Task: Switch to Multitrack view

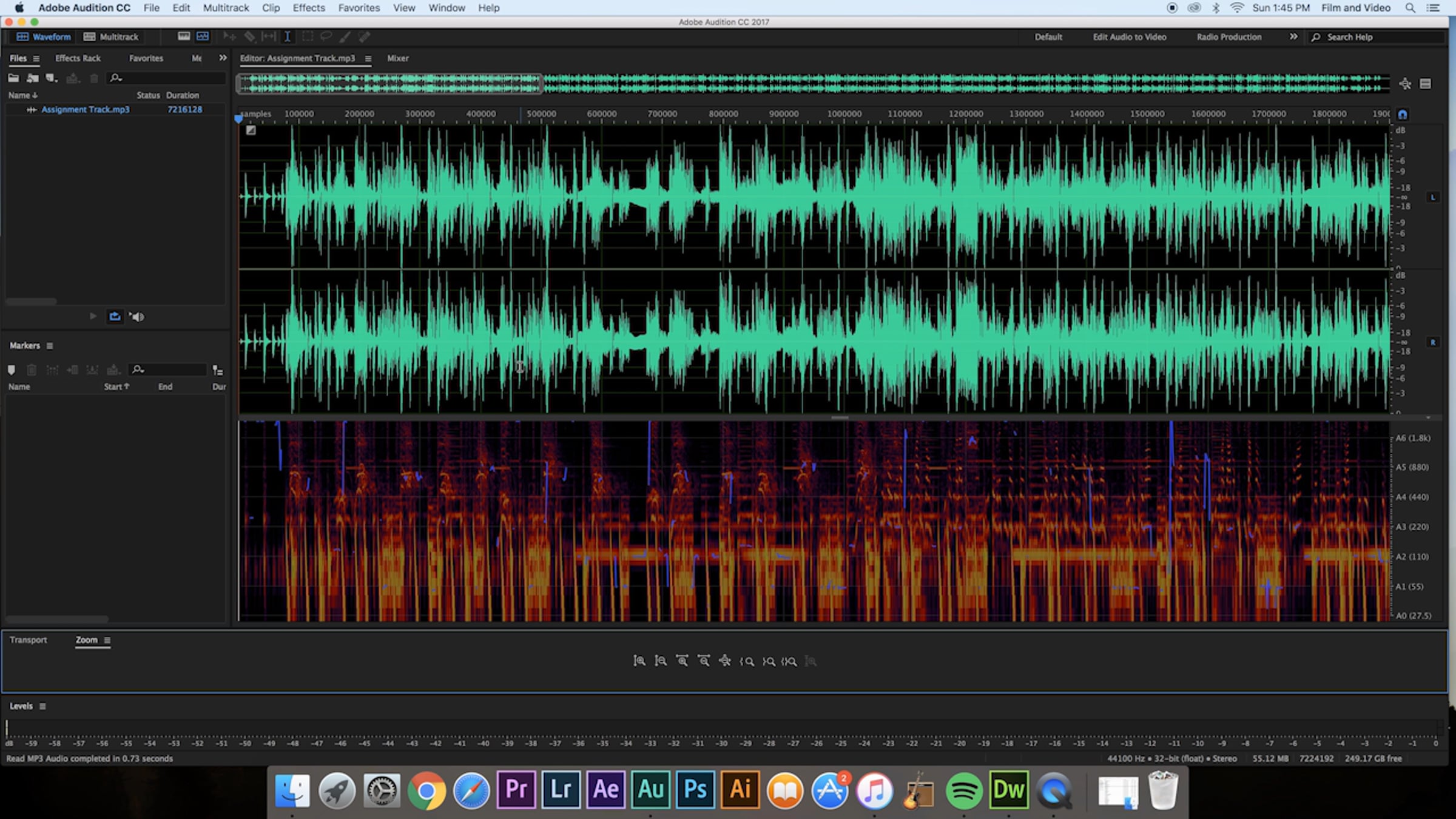Action: pos(111,36)
